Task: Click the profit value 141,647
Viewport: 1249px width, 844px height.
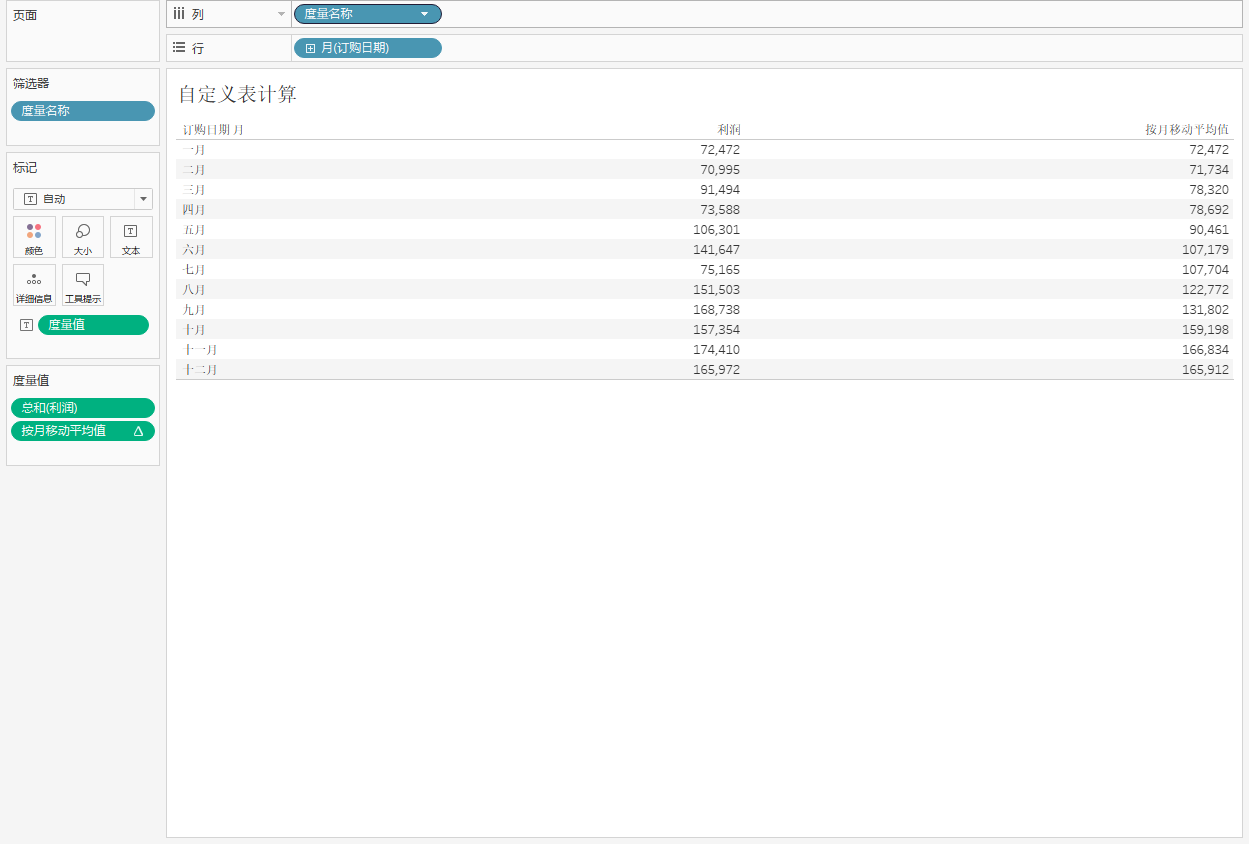Action: click(717, 250)
